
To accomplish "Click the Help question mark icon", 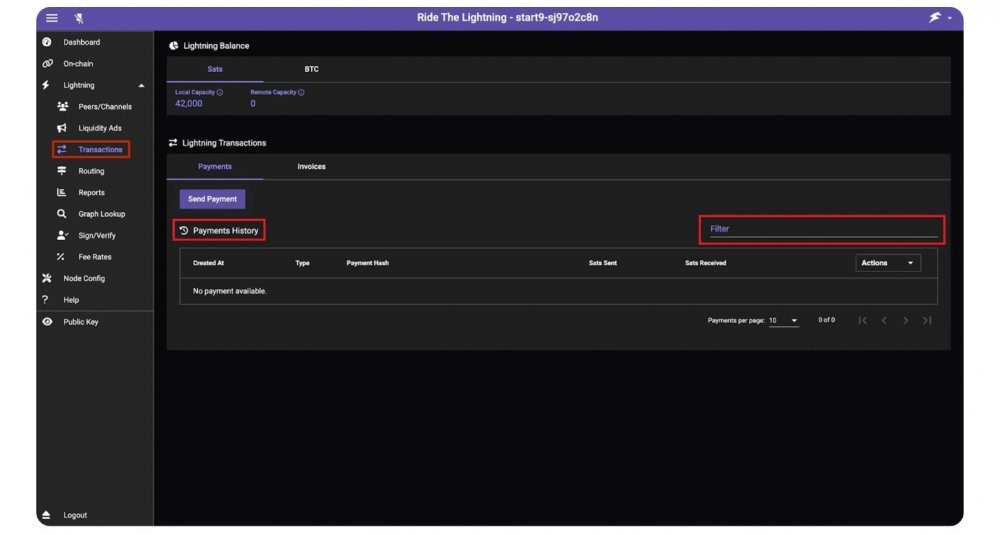I will coord(45,300).
